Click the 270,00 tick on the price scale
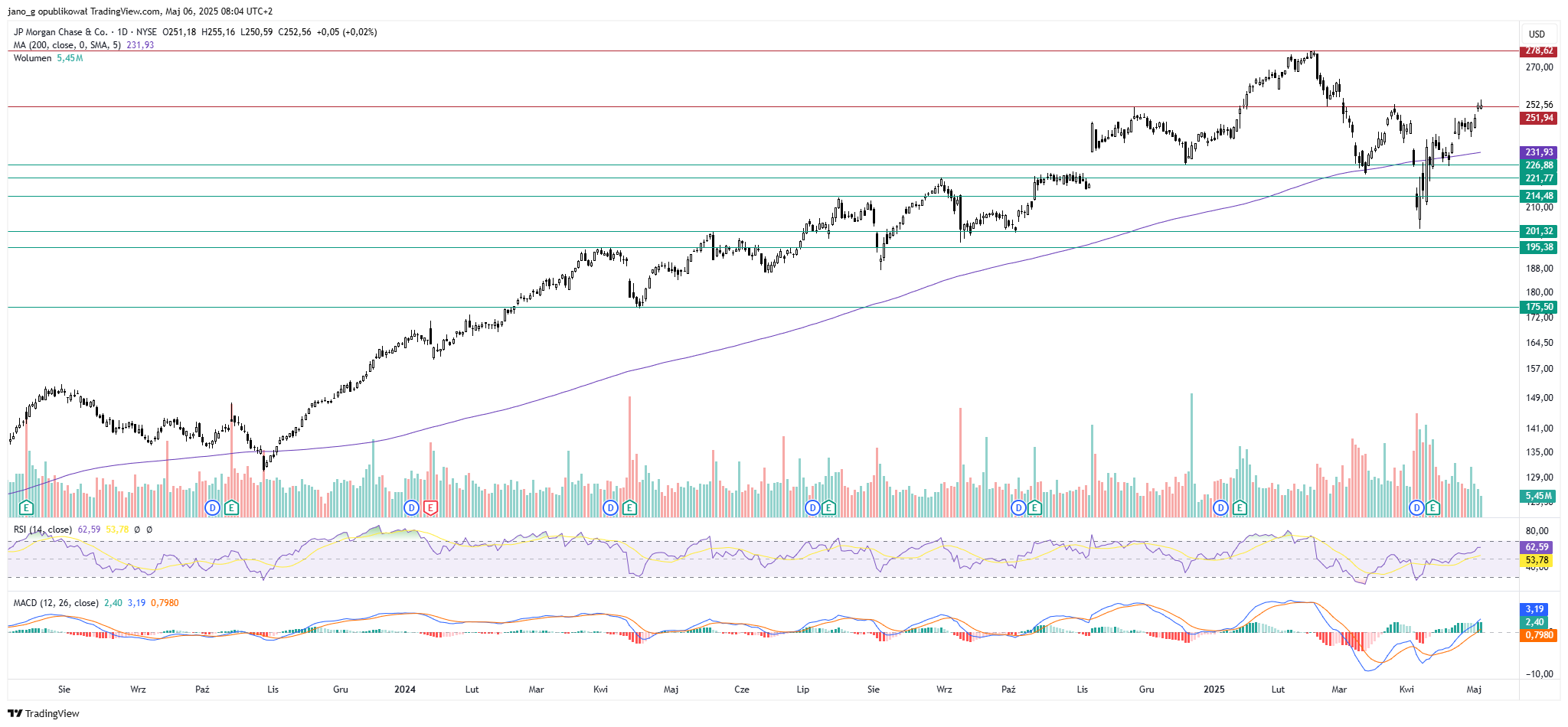The height and width of the screenshot is (727, 1568). click(1539, 67)
